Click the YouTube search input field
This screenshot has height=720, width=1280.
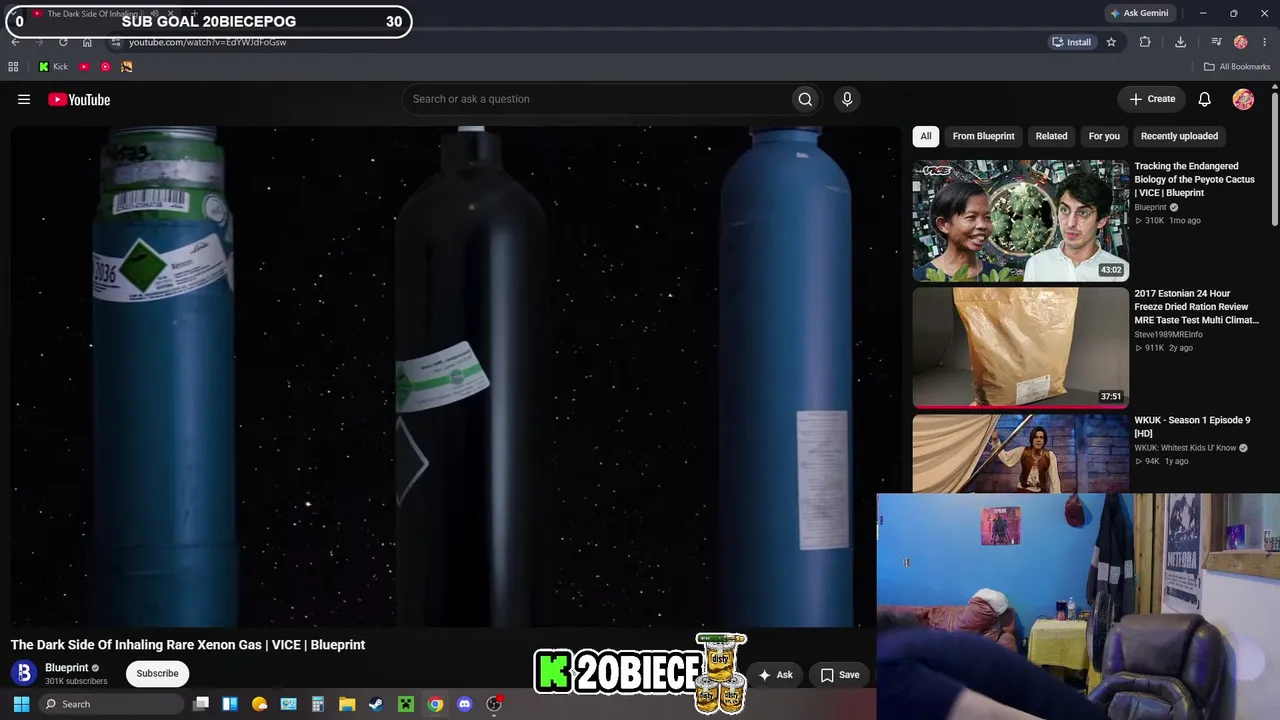pyautogui.click(x=596, y=99)
